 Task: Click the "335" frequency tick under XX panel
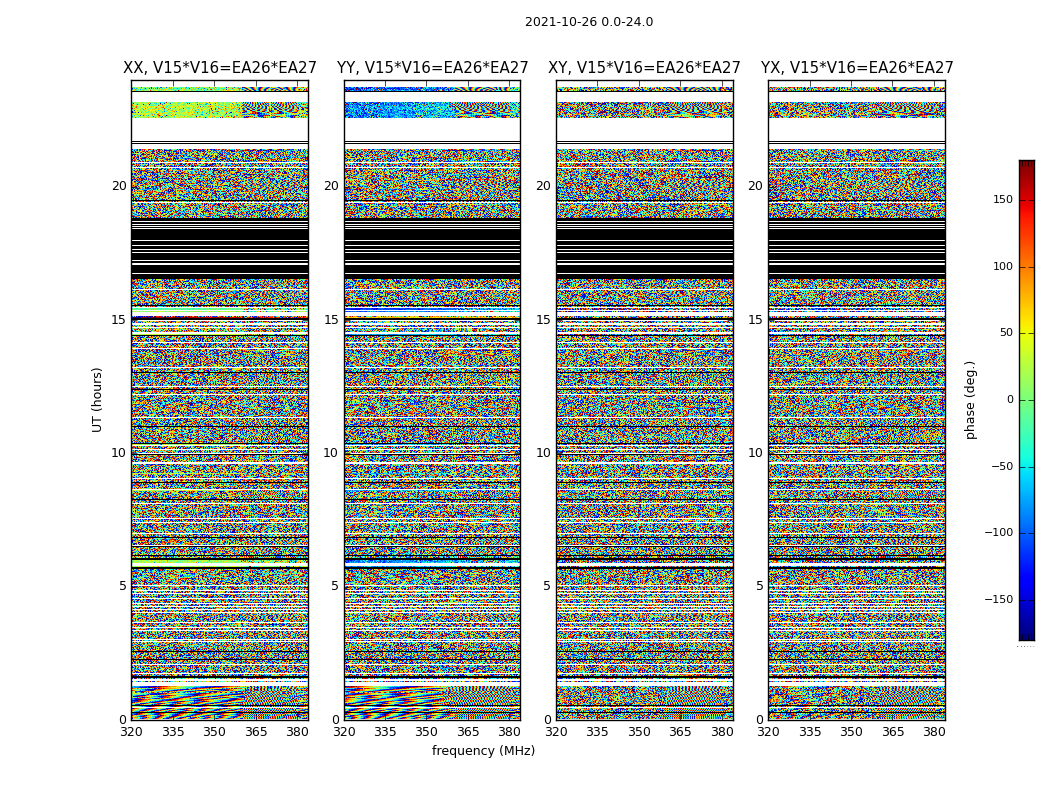click(x=173, y=732)
